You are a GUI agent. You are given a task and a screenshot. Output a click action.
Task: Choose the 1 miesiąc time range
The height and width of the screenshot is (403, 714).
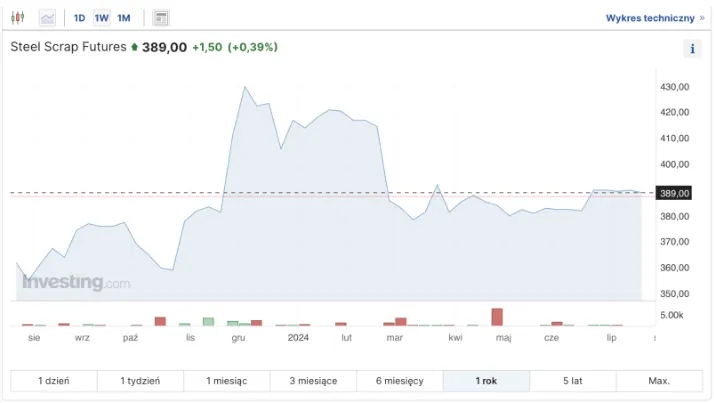click(227, 381)
